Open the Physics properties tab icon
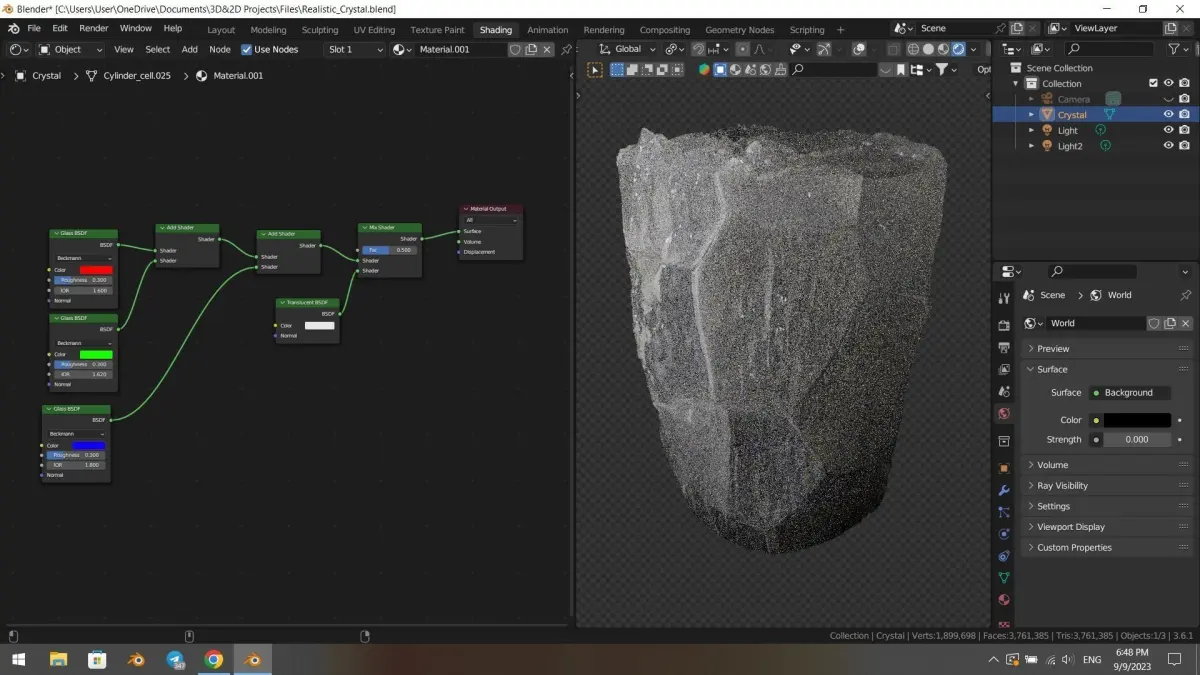This screenshot has width=1200, height=675. click(1004, 534)
